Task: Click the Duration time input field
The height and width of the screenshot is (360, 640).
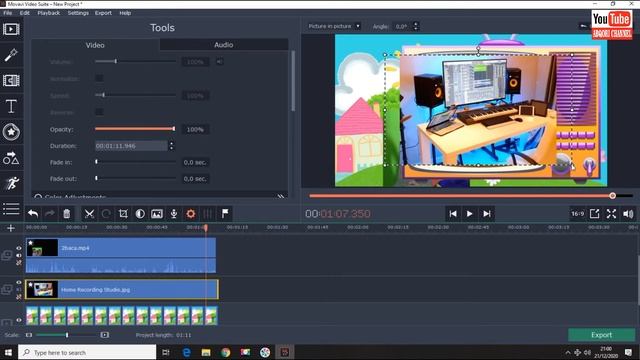Action: tap(131, 146)
